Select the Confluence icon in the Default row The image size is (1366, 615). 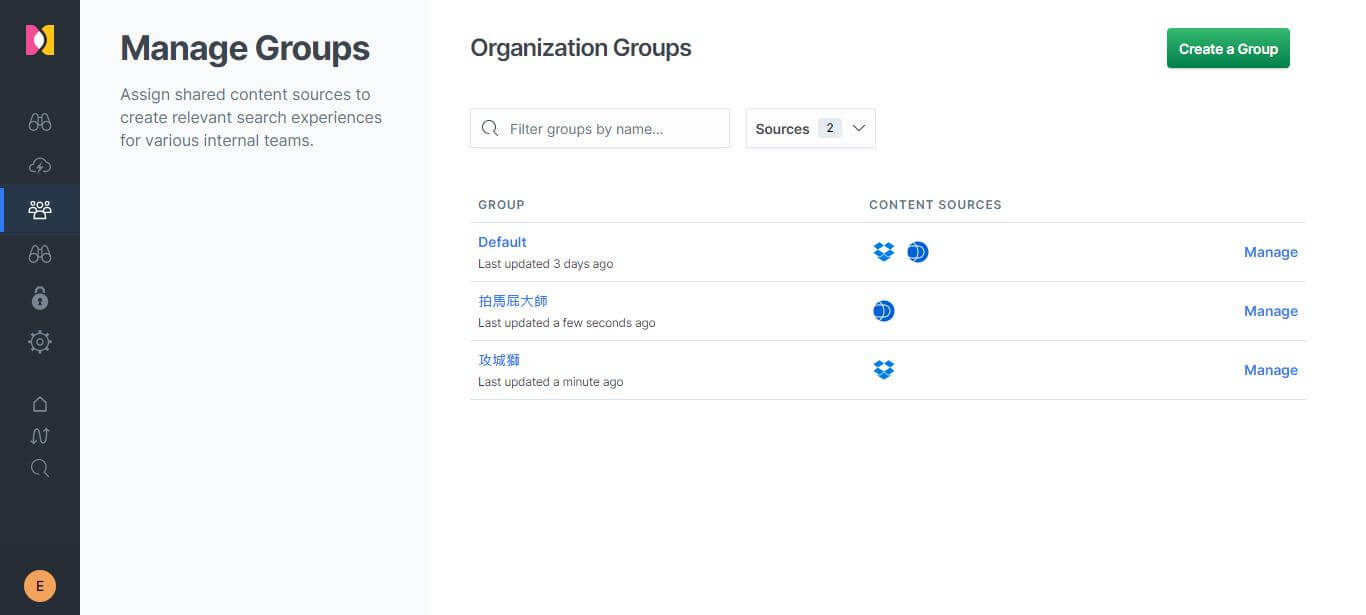[x=917, y=252]
